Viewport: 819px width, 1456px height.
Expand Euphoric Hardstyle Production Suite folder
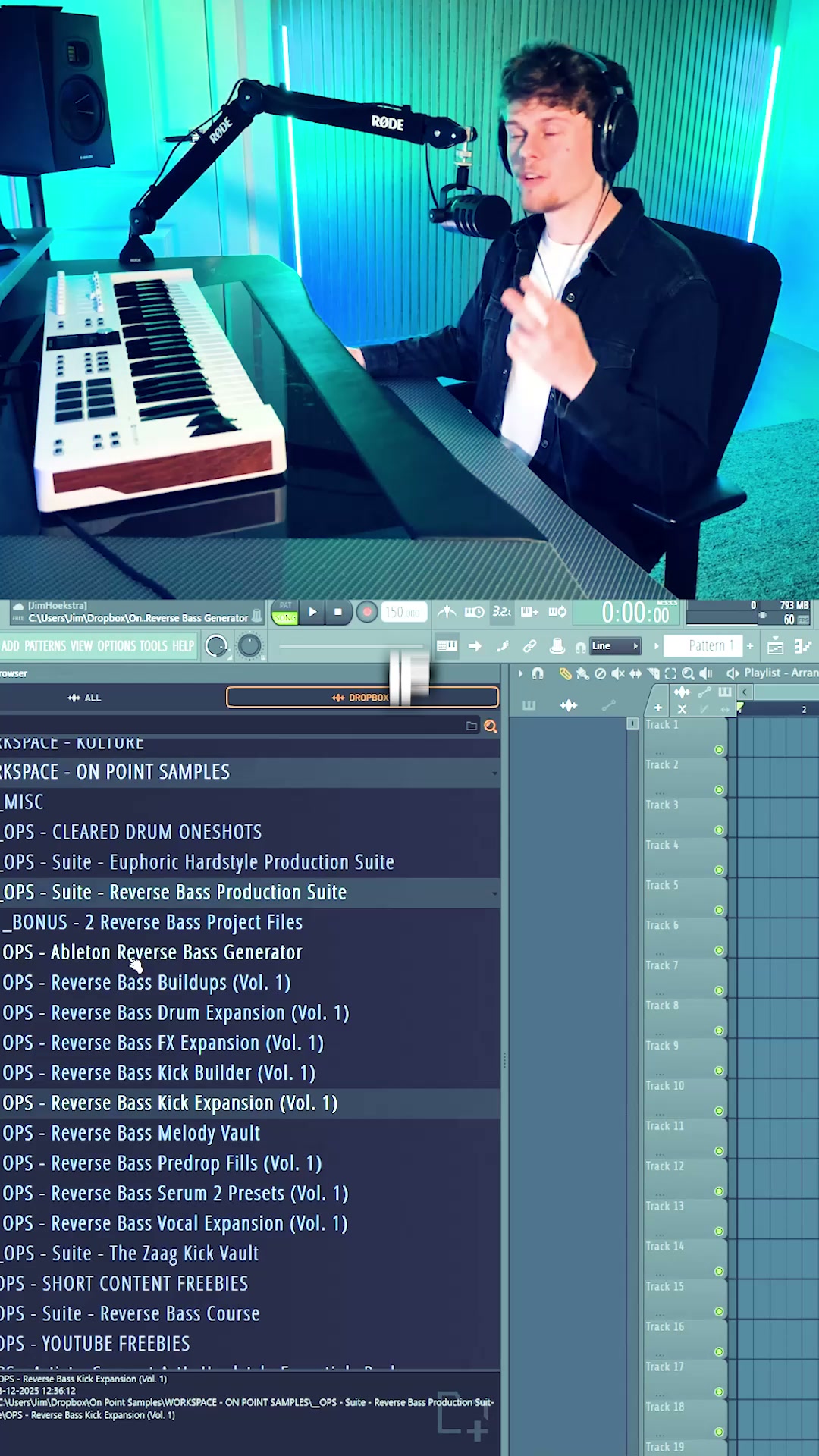249,862
